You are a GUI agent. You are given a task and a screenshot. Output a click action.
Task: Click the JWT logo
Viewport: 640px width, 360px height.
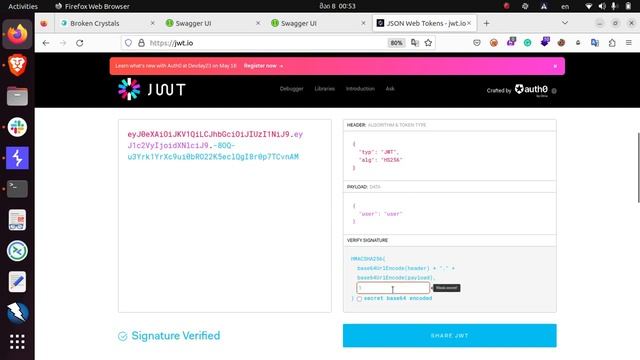point(152,89)
